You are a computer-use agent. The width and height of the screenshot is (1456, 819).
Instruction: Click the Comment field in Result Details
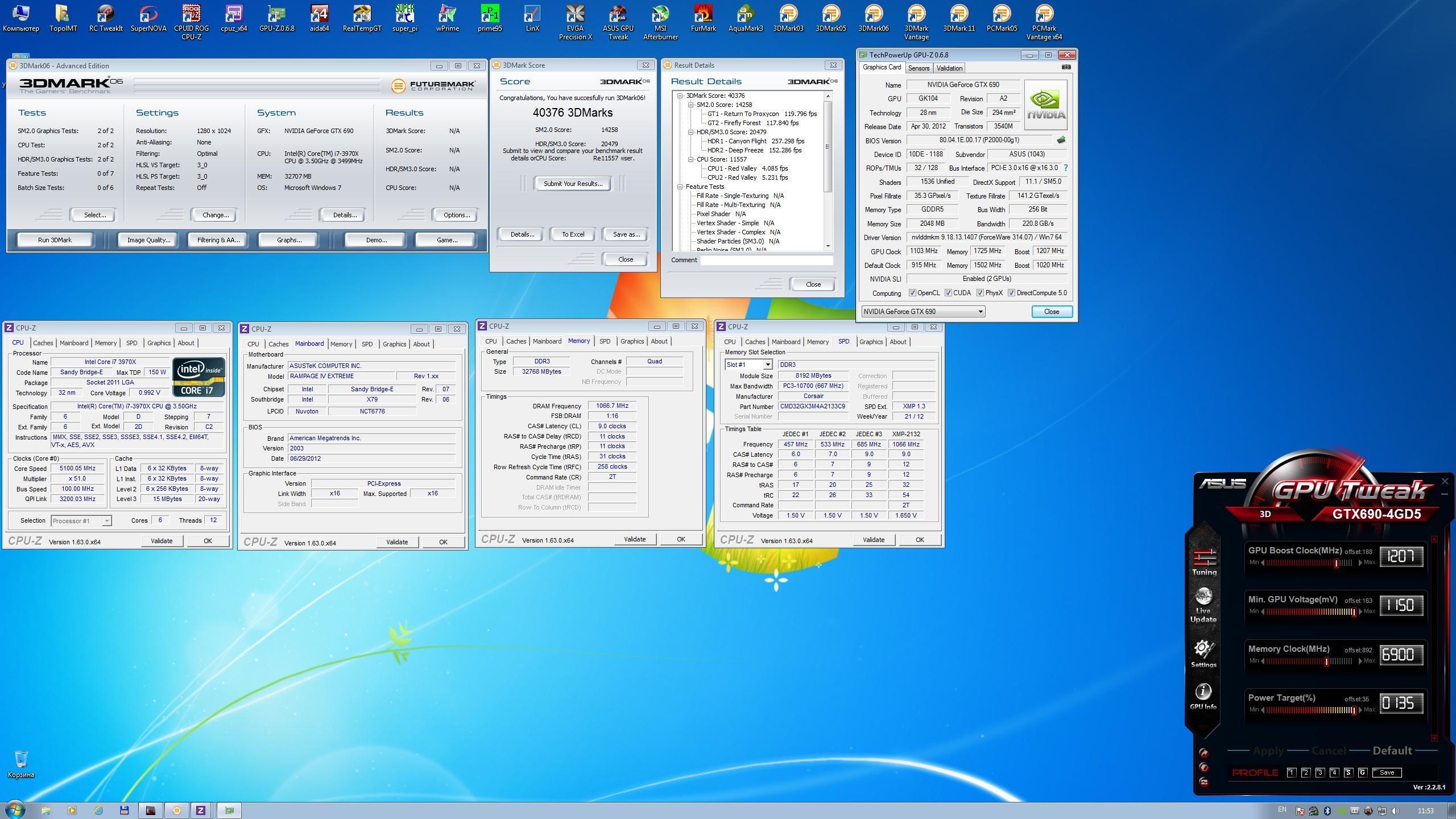(766, 260)
